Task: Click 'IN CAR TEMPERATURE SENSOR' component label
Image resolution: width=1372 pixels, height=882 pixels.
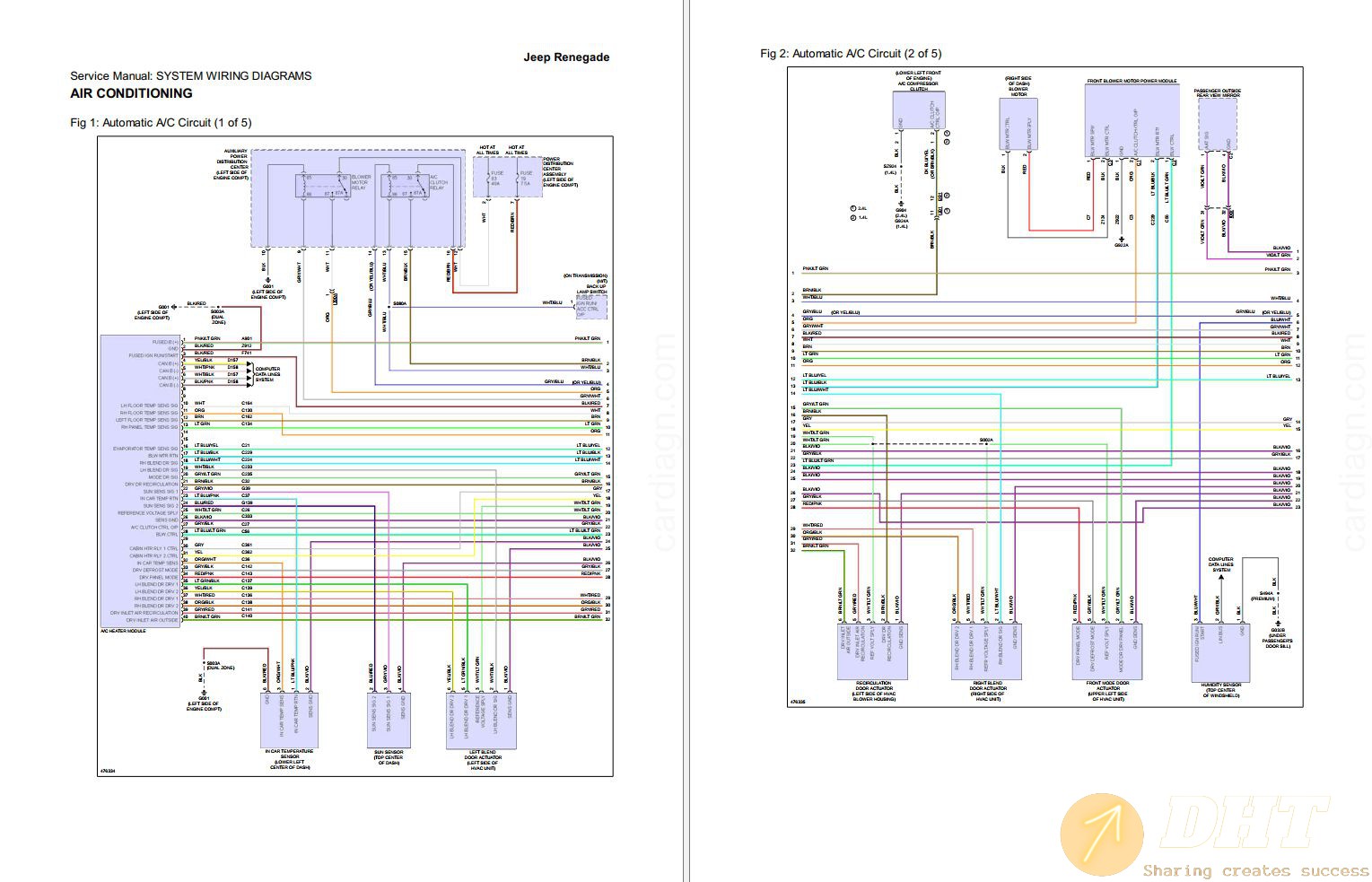Action: [x=289, y=759]
